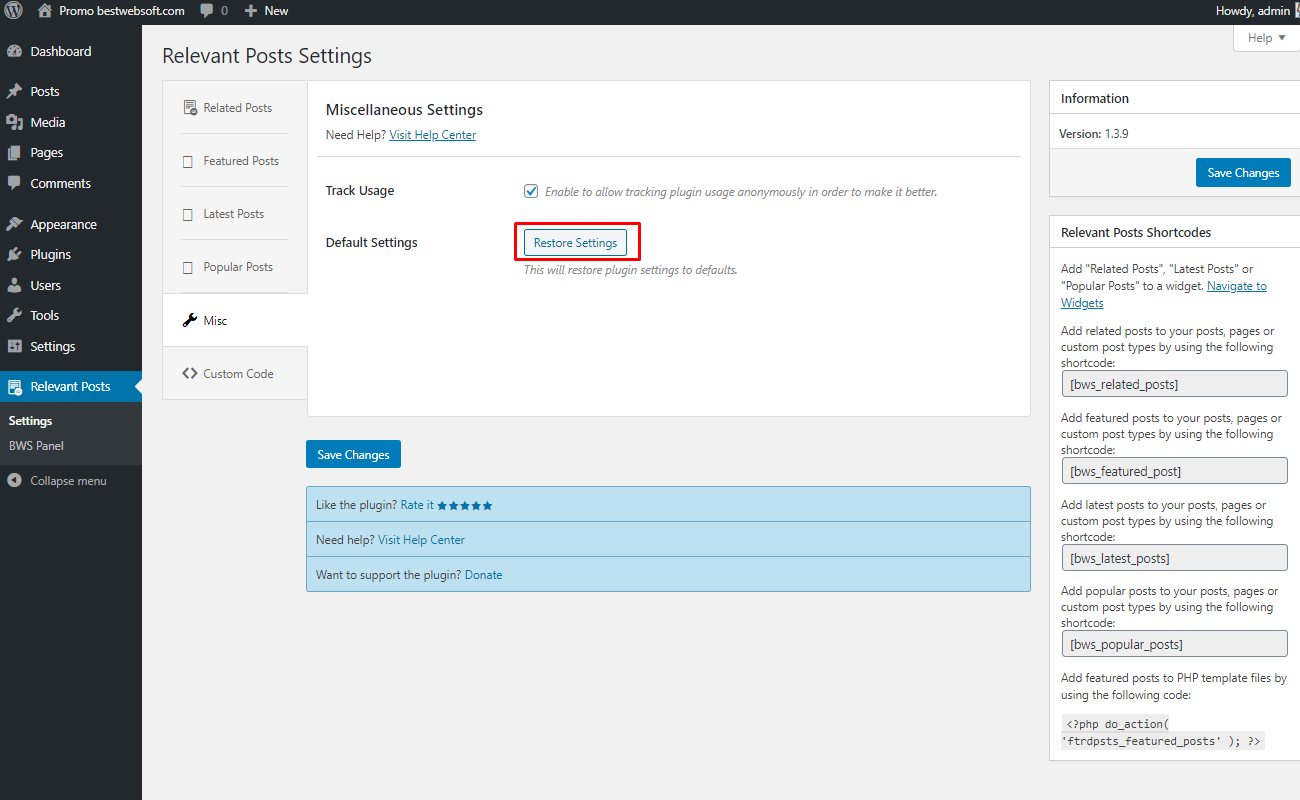The height and width of the screenshot is (800, 1300).
Task: Click the [bws_popular_posts] shortcode field
Action: tap(1174, 644)
